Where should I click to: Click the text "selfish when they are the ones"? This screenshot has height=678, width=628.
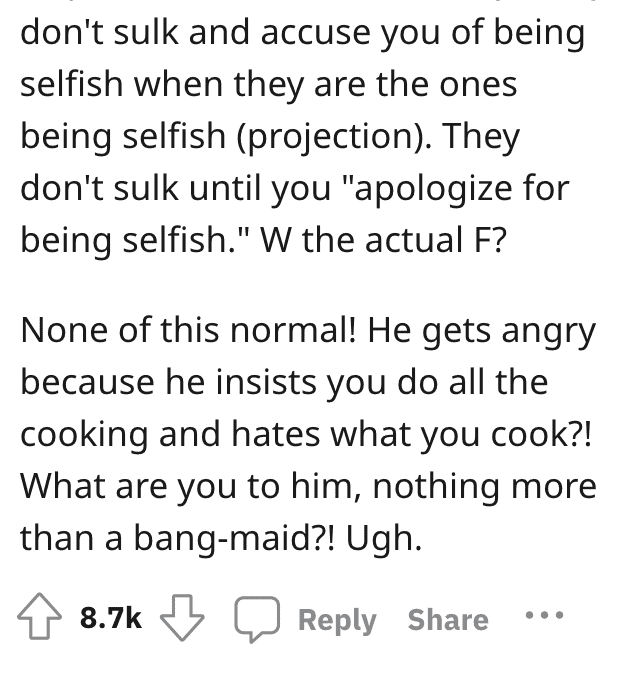click(x=269, y=85)
